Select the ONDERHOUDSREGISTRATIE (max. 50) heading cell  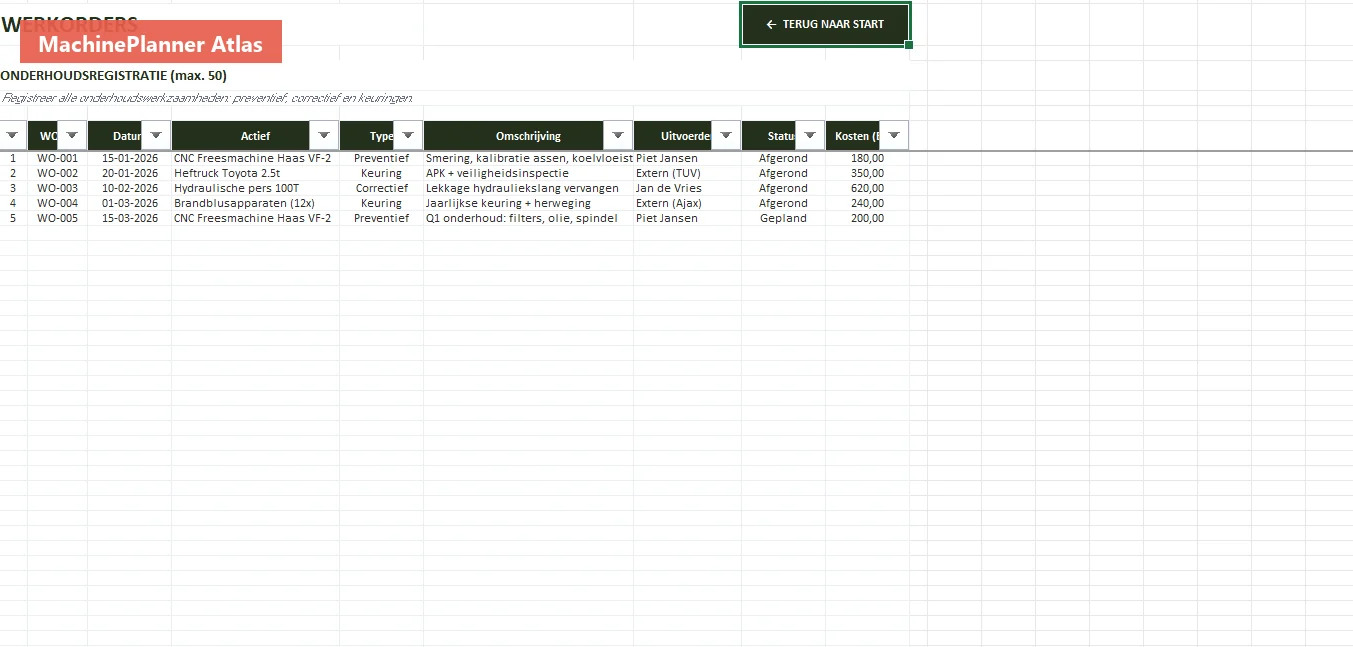point(113,76)
